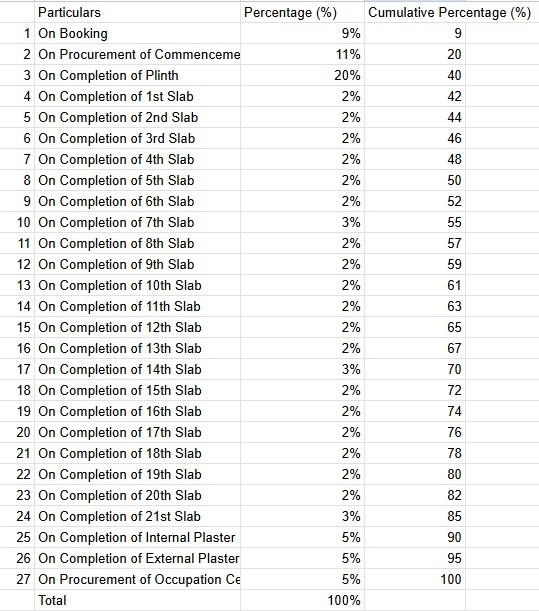
Task: Click the Total label cell
Action: click(137, 600)
